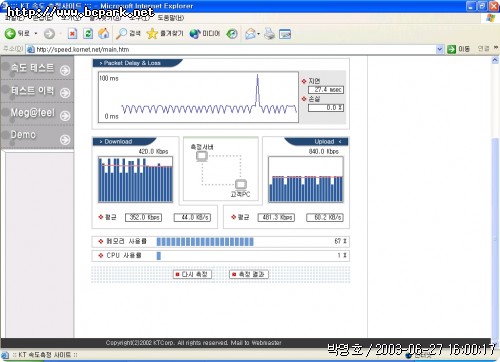Click the IE Back arrow icon
The width and height of the screenshot is (500, 362).
pyautogui.click(x=10, y=33)
